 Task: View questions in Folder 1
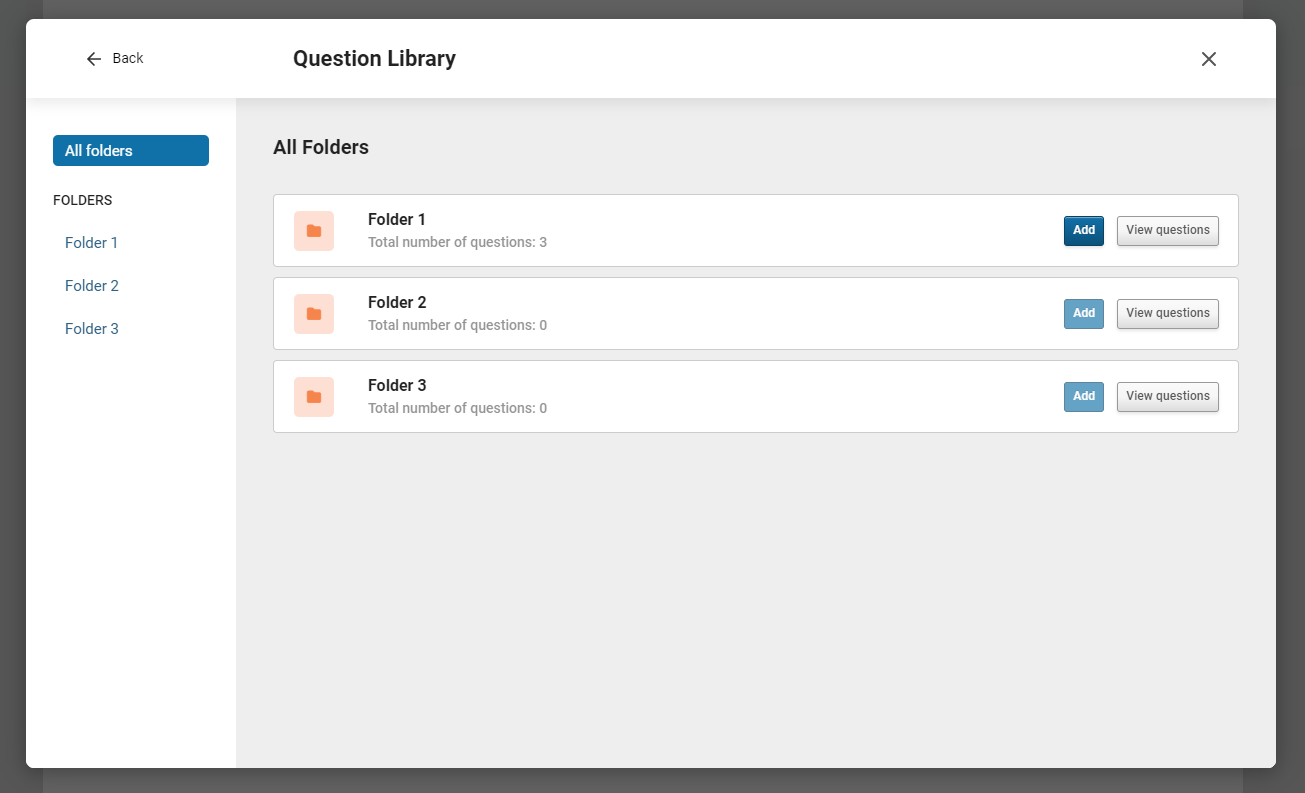[x=1167, y=230]
